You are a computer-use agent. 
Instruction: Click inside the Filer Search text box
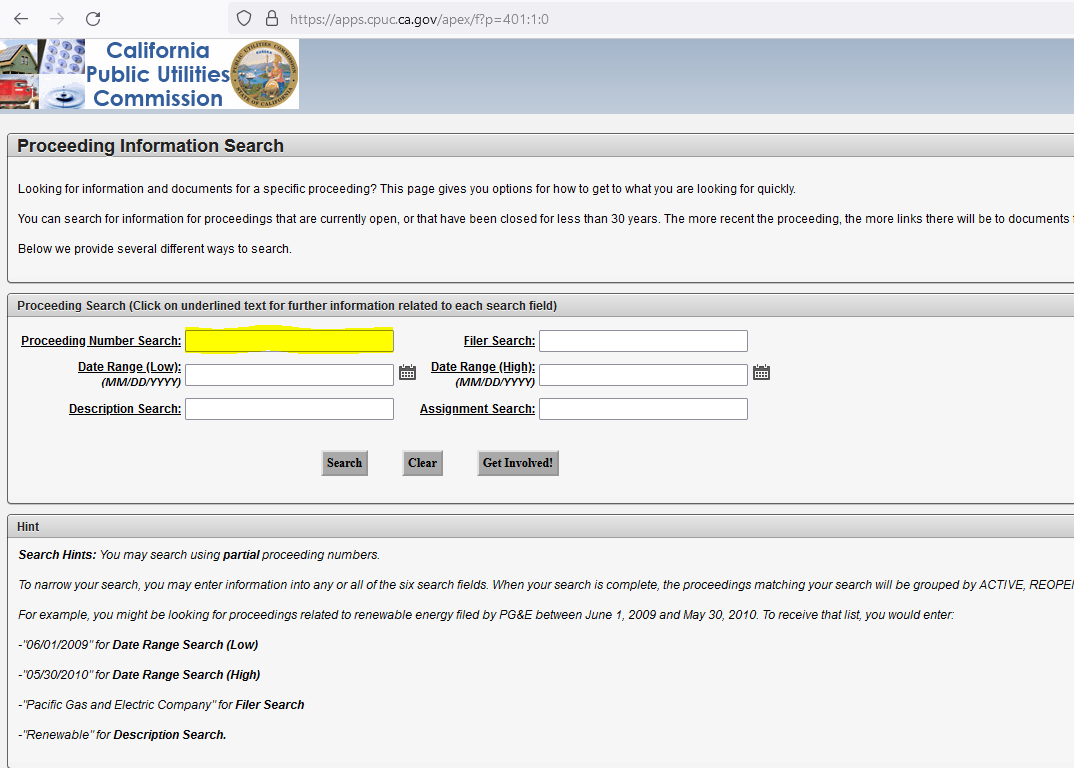pyautogui.click(x=643, y=340)
